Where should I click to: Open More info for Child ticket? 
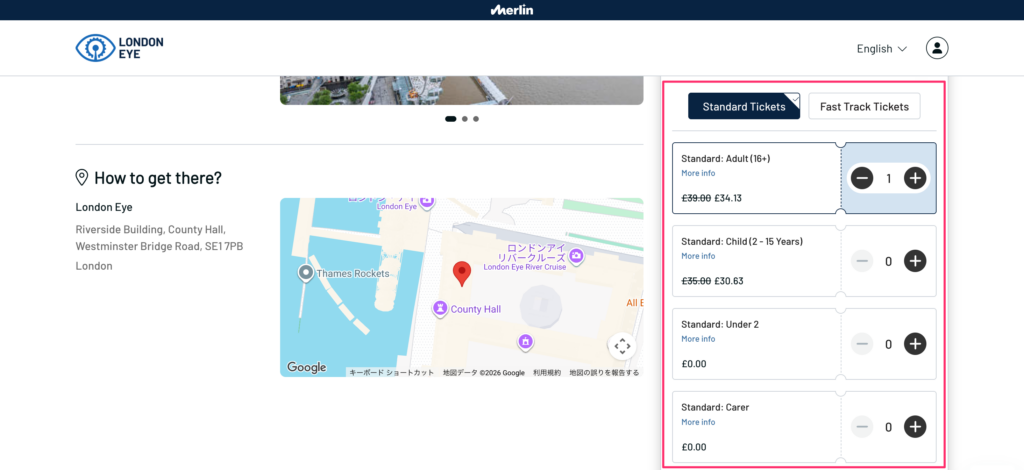point(698,256)
